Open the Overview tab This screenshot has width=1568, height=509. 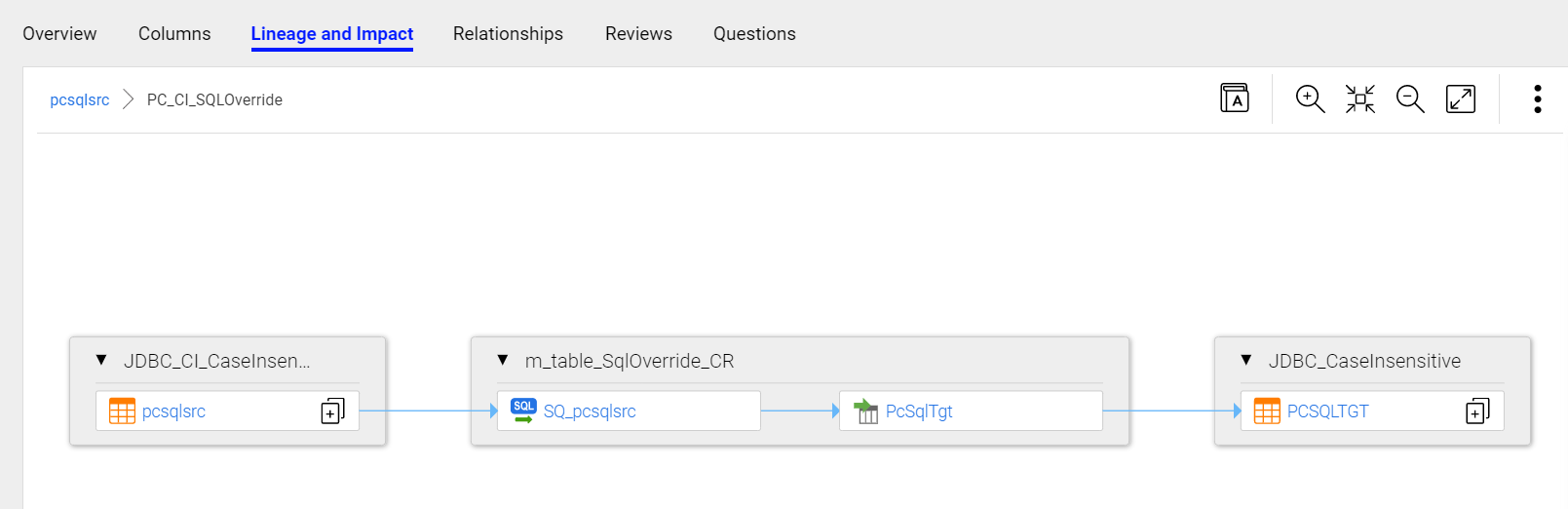point(59,34)
